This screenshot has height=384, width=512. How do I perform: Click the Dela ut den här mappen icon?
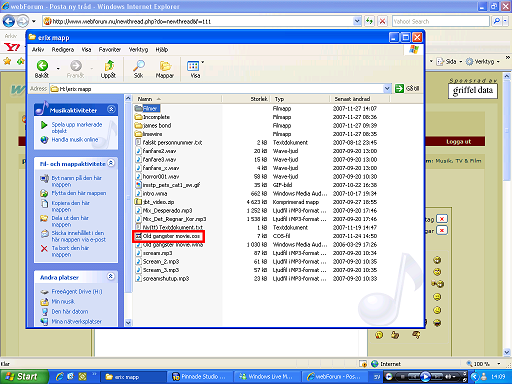[x=44, y=218]
